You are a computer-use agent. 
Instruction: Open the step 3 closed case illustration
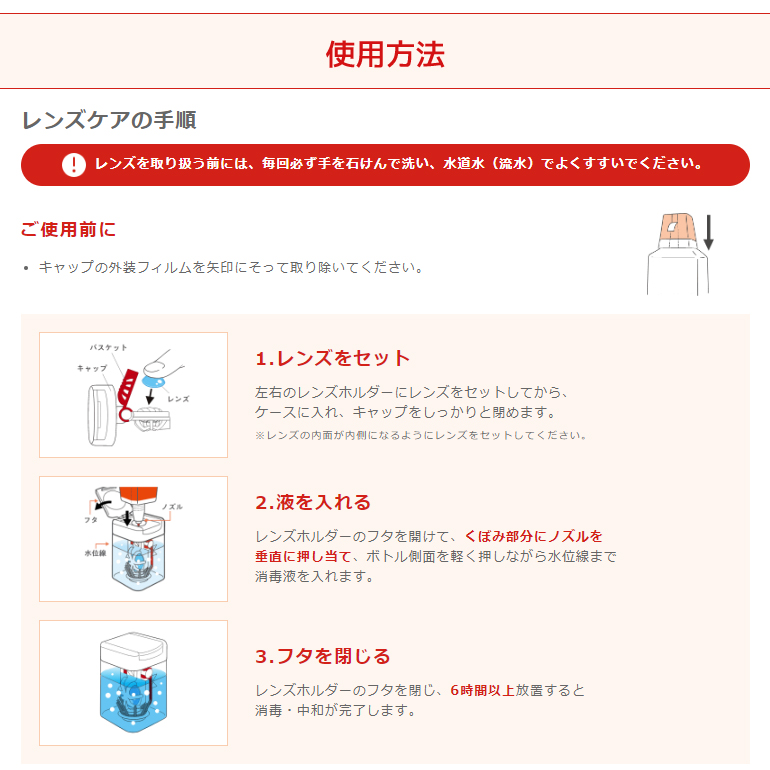tap(134, 683)
